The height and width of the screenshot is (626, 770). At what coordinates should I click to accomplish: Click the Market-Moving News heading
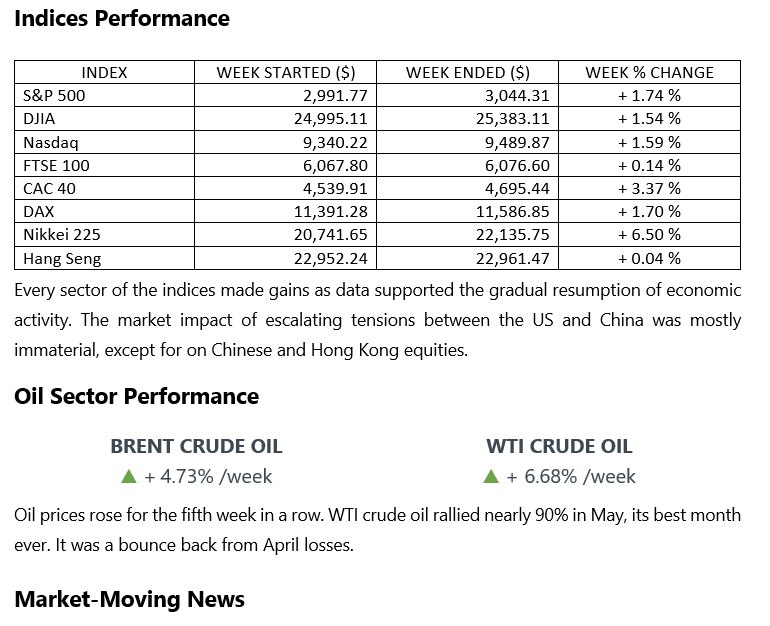point(129,599)
